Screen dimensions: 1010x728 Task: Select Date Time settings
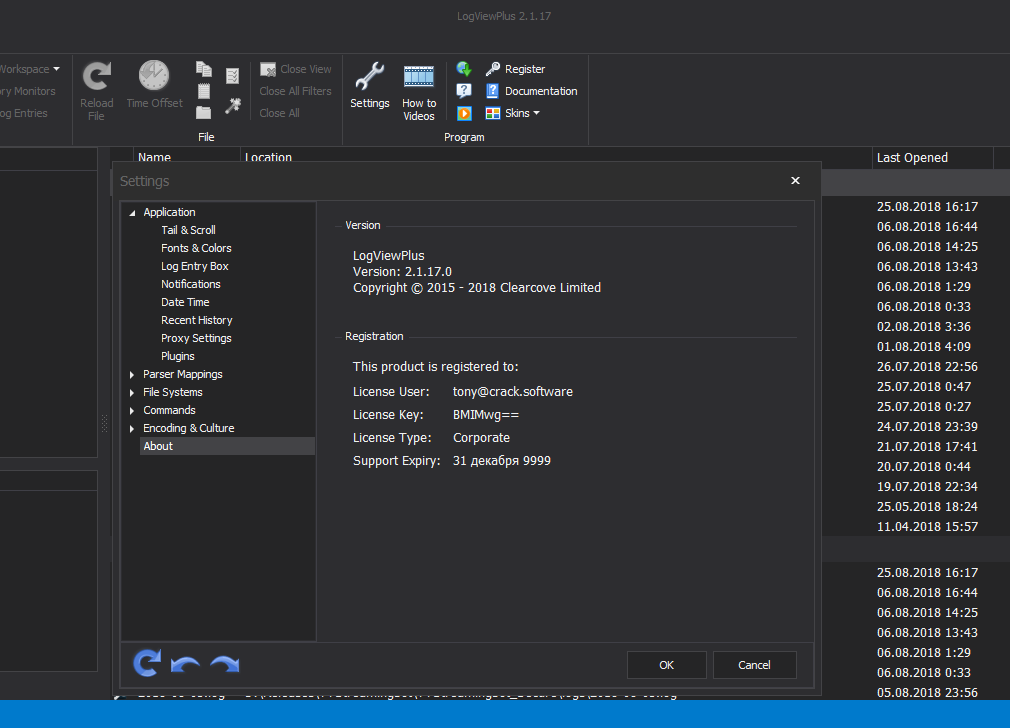point(185,302)
